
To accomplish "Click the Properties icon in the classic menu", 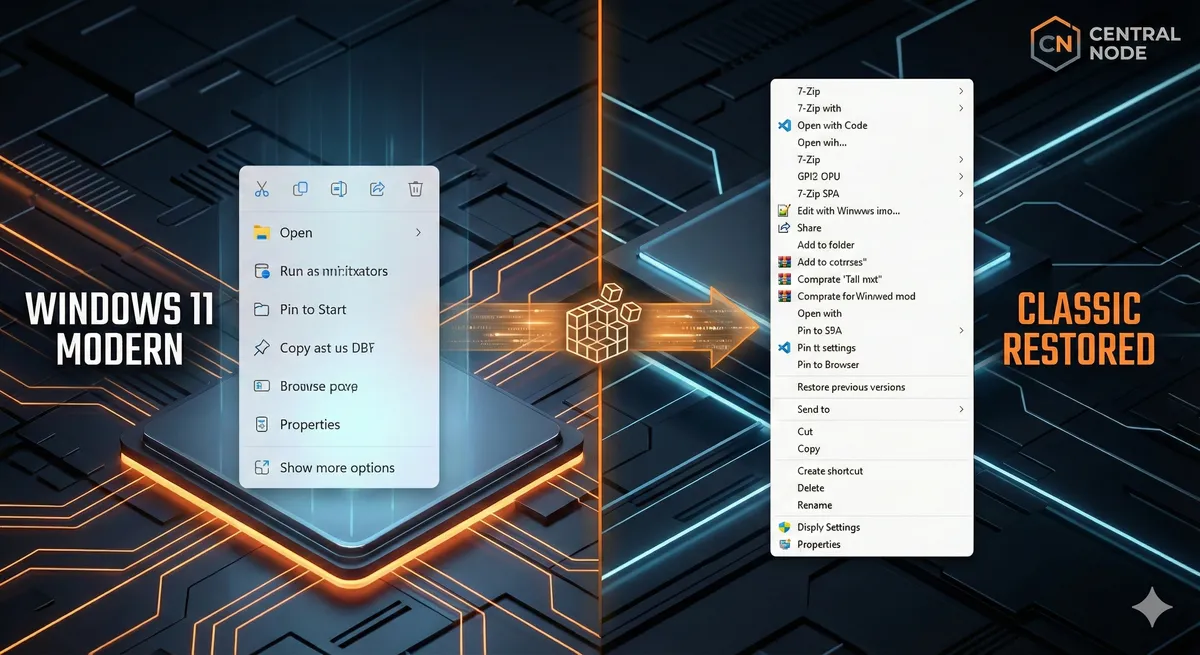I will (785, 545).
